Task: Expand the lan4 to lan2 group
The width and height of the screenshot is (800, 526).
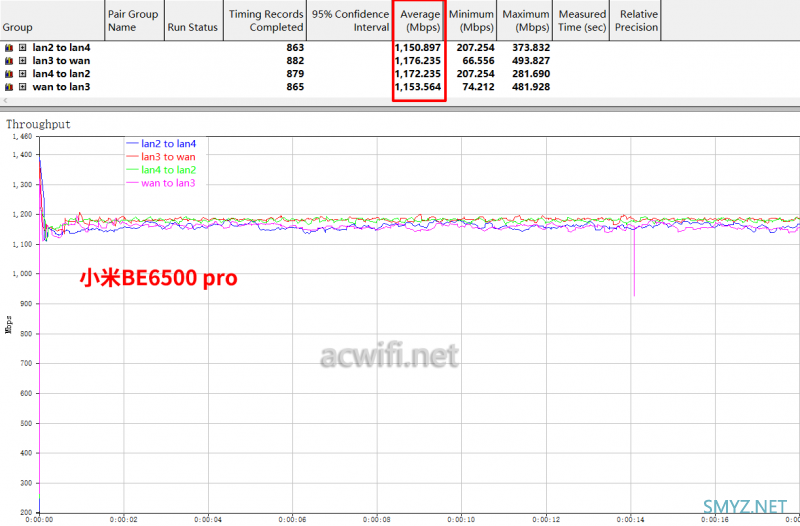Action: pyautogui.click(x=22, y=74)
